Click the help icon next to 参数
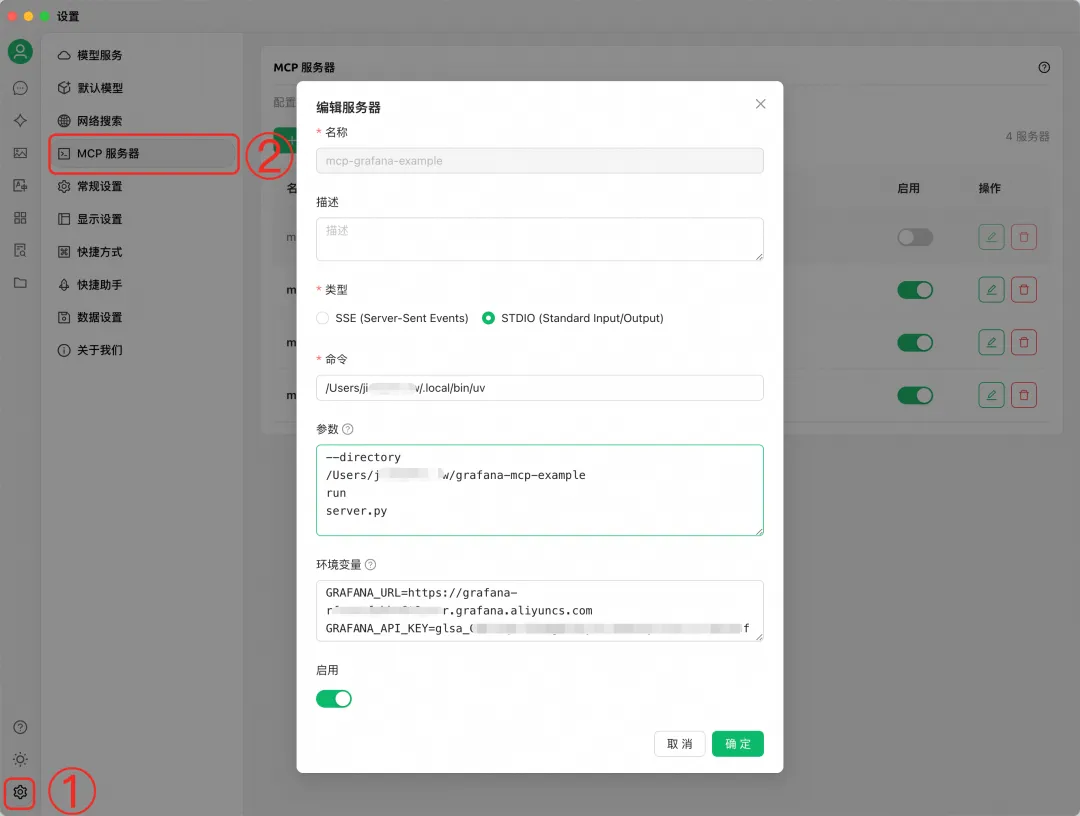Image resolution: width=1080 pixels, height=816 pixels. pyautogui.click(x=348, y=429)
